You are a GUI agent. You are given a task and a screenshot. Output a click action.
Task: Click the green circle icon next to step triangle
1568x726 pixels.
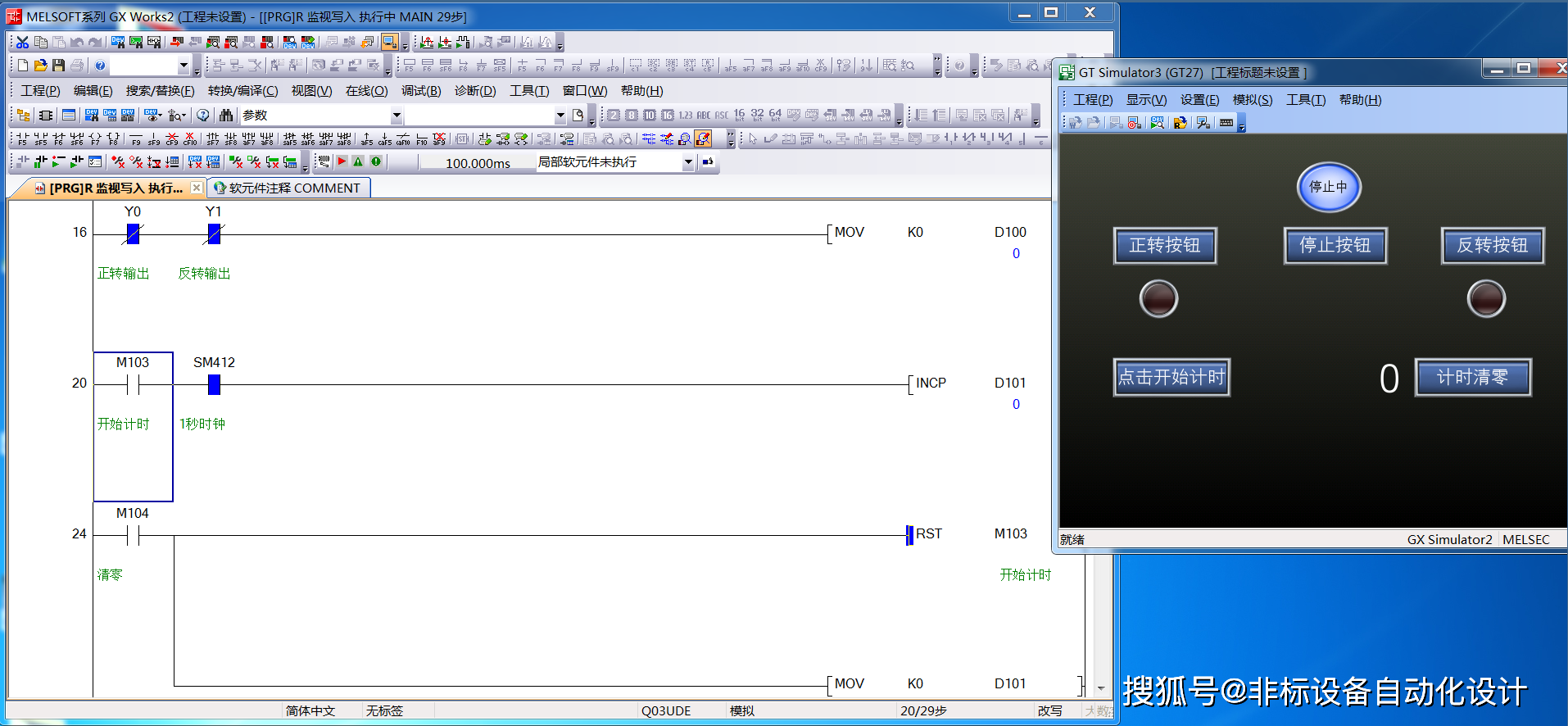click(376, 161)
